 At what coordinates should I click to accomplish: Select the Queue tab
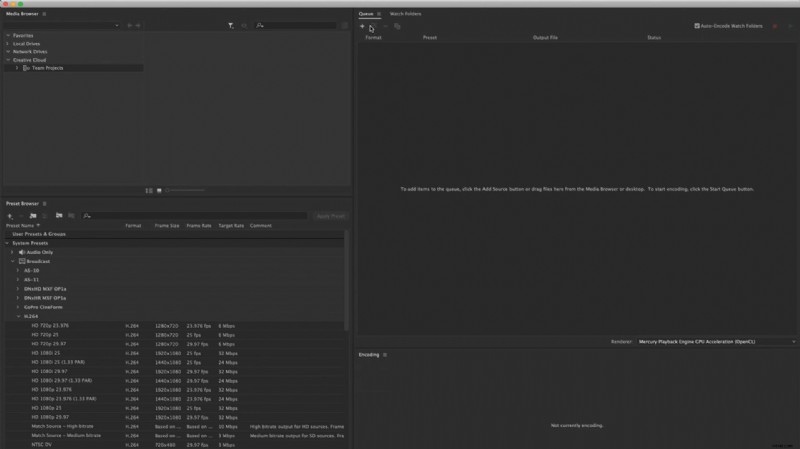366,14
